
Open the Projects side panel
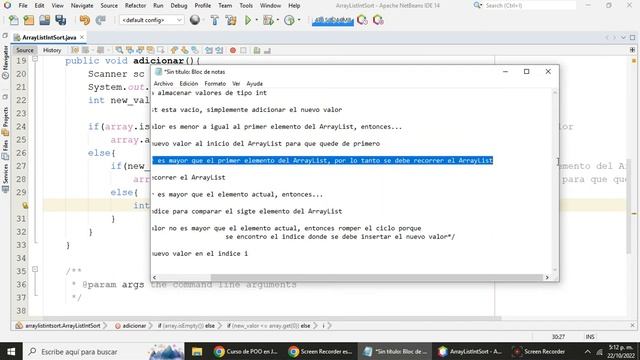[5, 121]
